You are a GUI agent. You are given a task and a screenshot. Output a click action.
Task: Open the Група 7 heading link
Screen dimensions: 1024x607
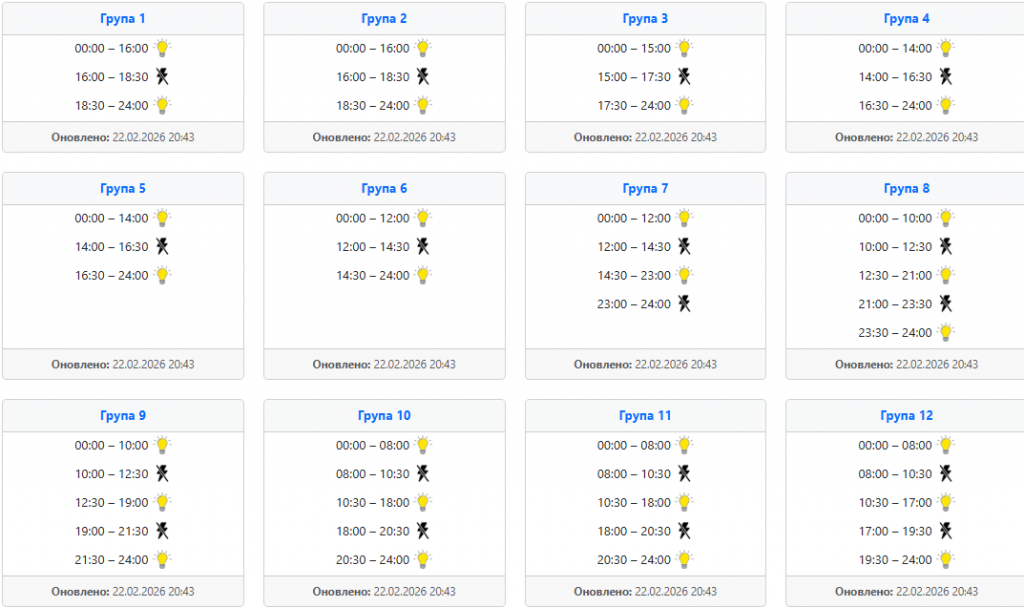(x=645, y=189)
